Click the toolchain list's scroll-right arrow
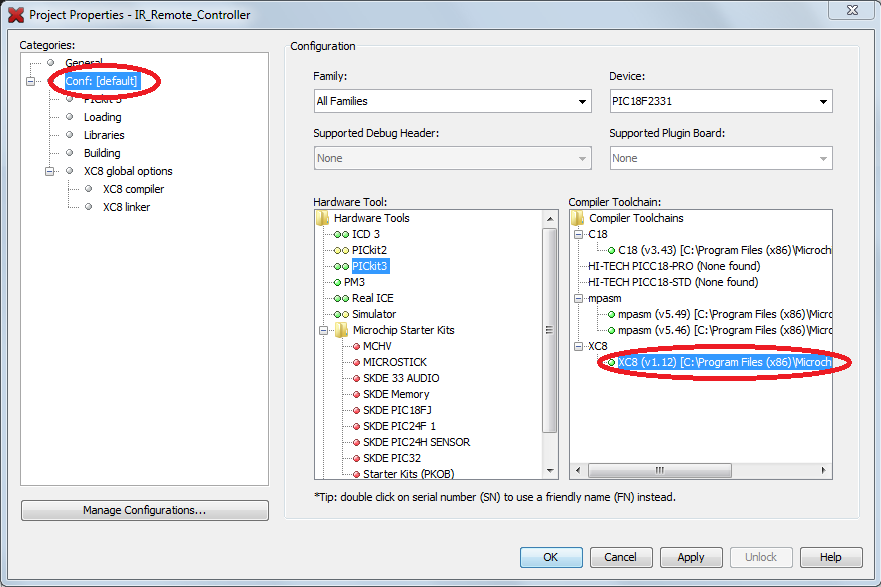881x587 pixels. point(823,470)
